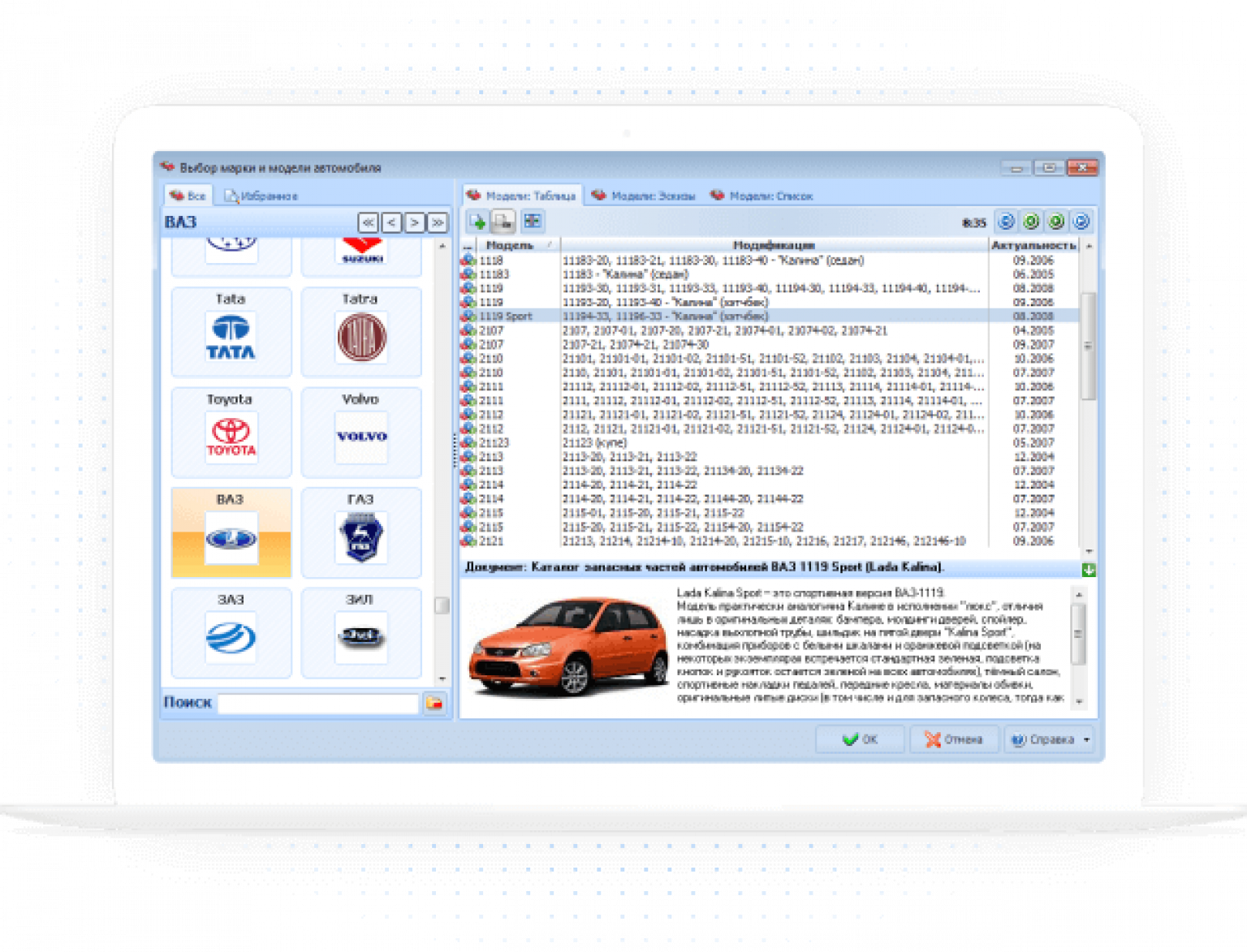The image size is (1247, 952).
Task: Click the ГАЗ brand logo
Action: click(x=361, y=537)
